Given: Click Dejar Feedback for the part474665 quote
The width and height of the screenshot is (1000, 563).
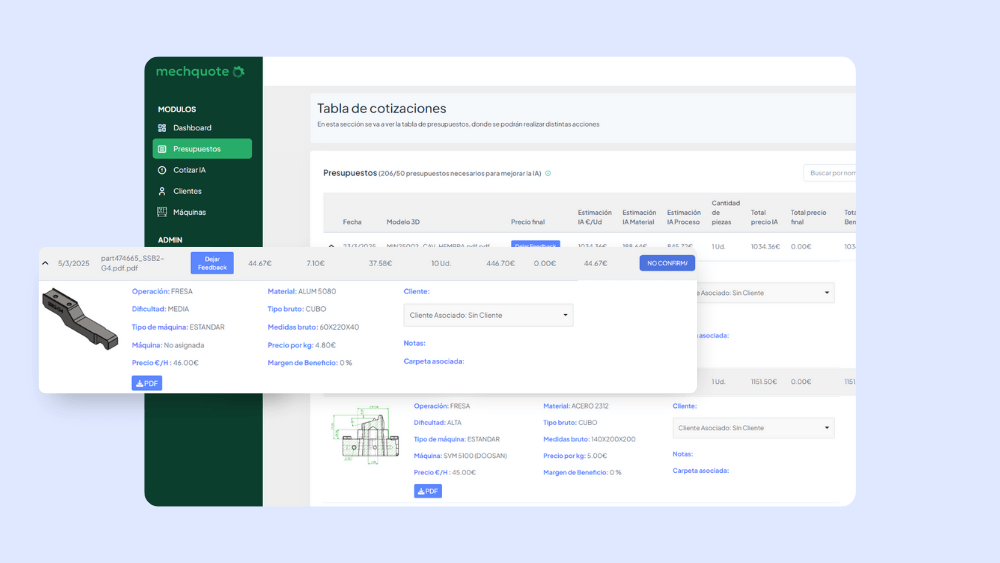Looking at the screenshot, I should coord(212,263).
